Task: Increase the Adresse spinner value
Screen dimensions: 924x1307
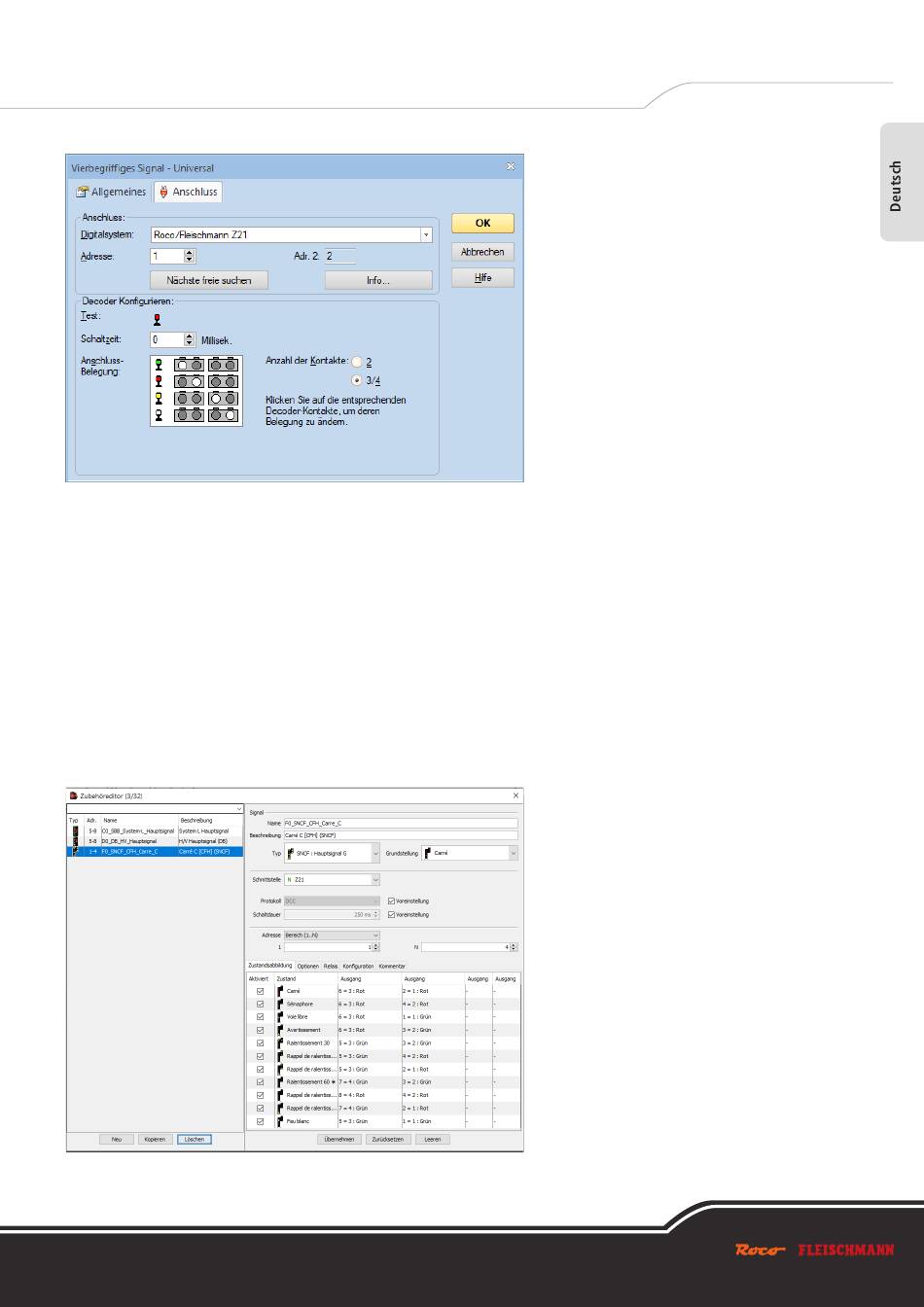Action: [x=189, y=253]
